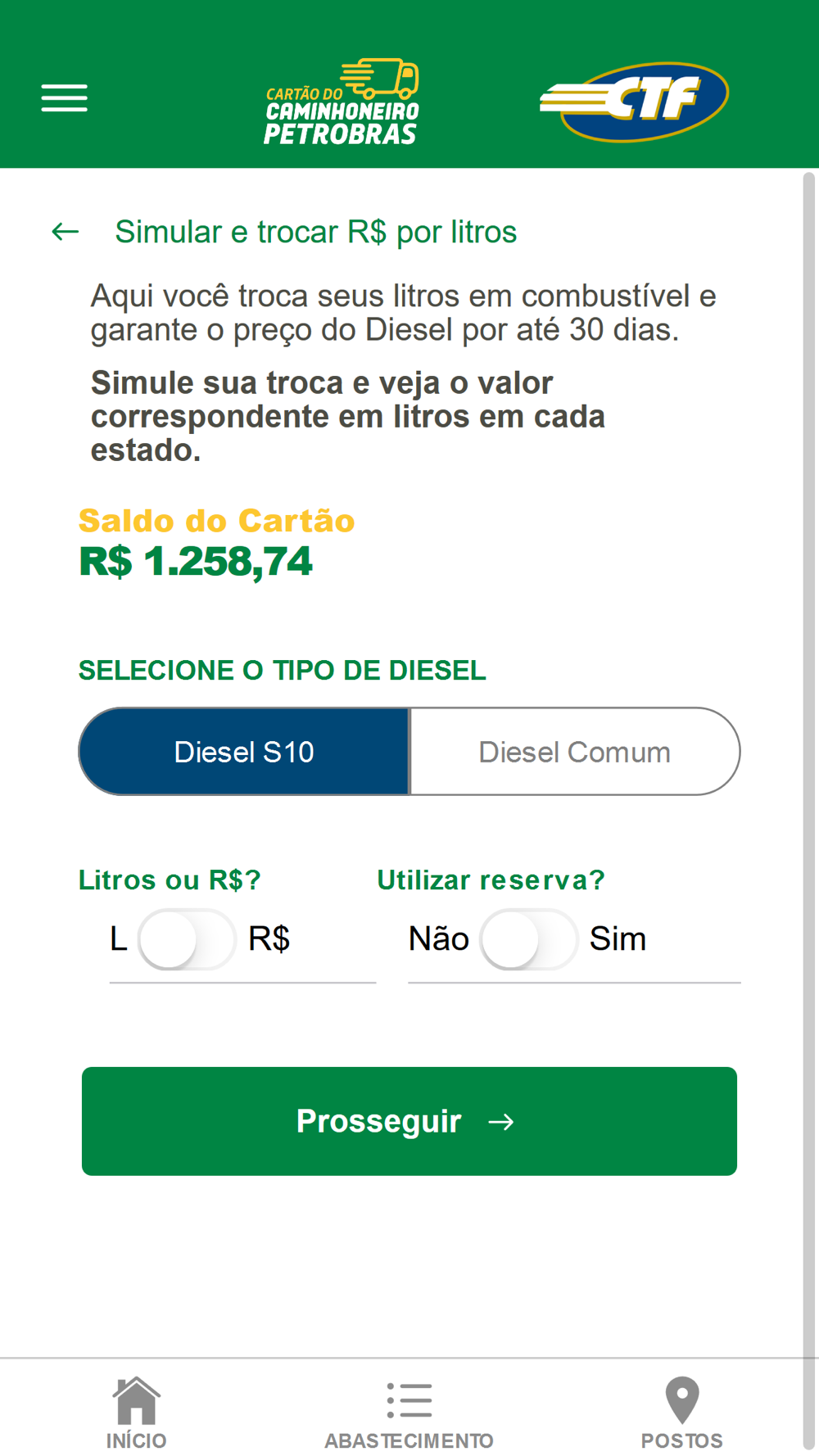Click the card balance R$ 1.258,74
This screenshot has width=819, height=1456.
tap(196, 562)
